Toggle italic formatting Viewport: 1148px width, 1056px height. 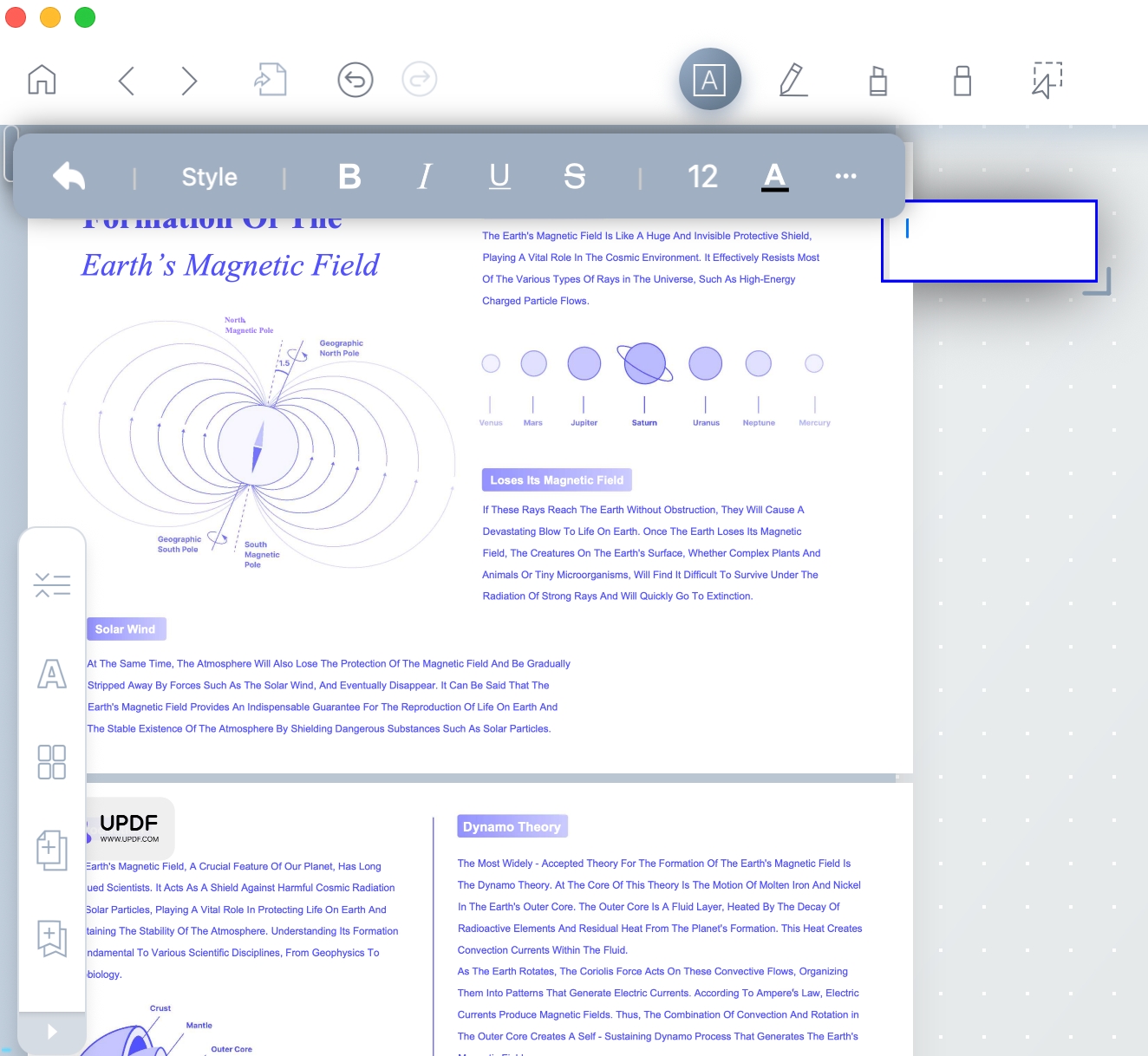click(424, 177)
